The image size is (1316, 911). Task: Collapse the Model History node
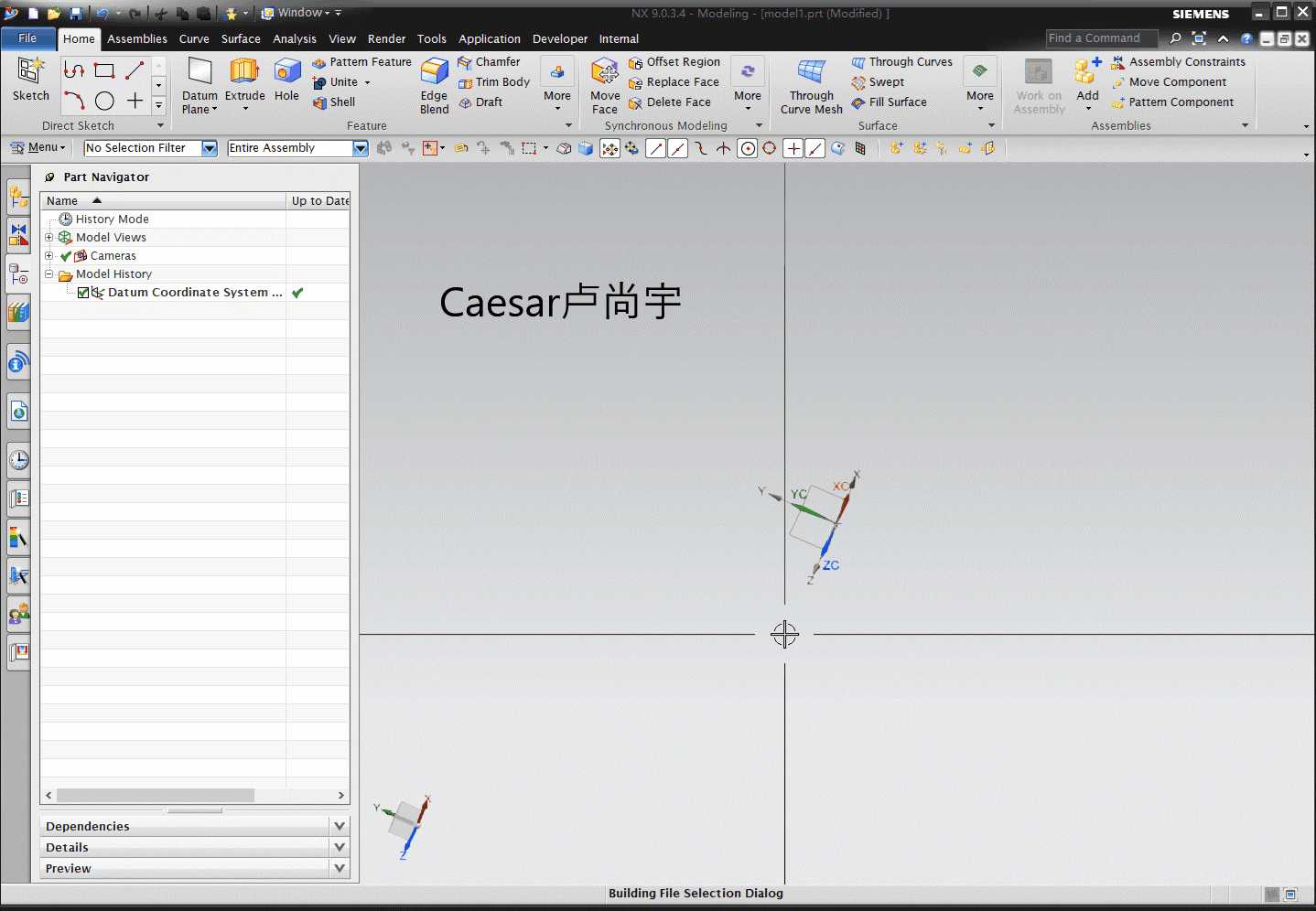click(x=49, y=273)
